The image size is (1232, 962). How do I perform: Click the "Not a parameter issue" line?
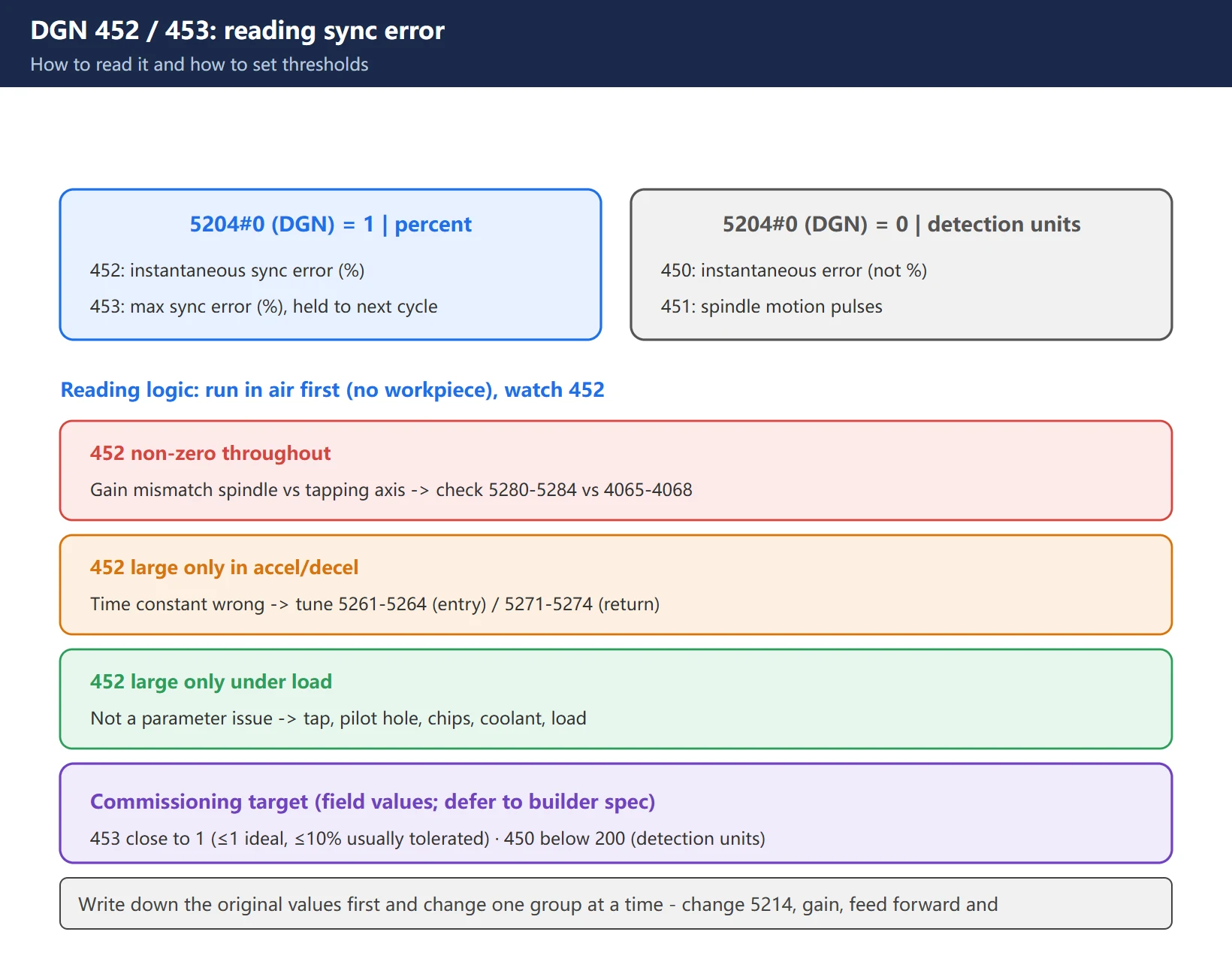pyautogui.click(x=338, y=718)
